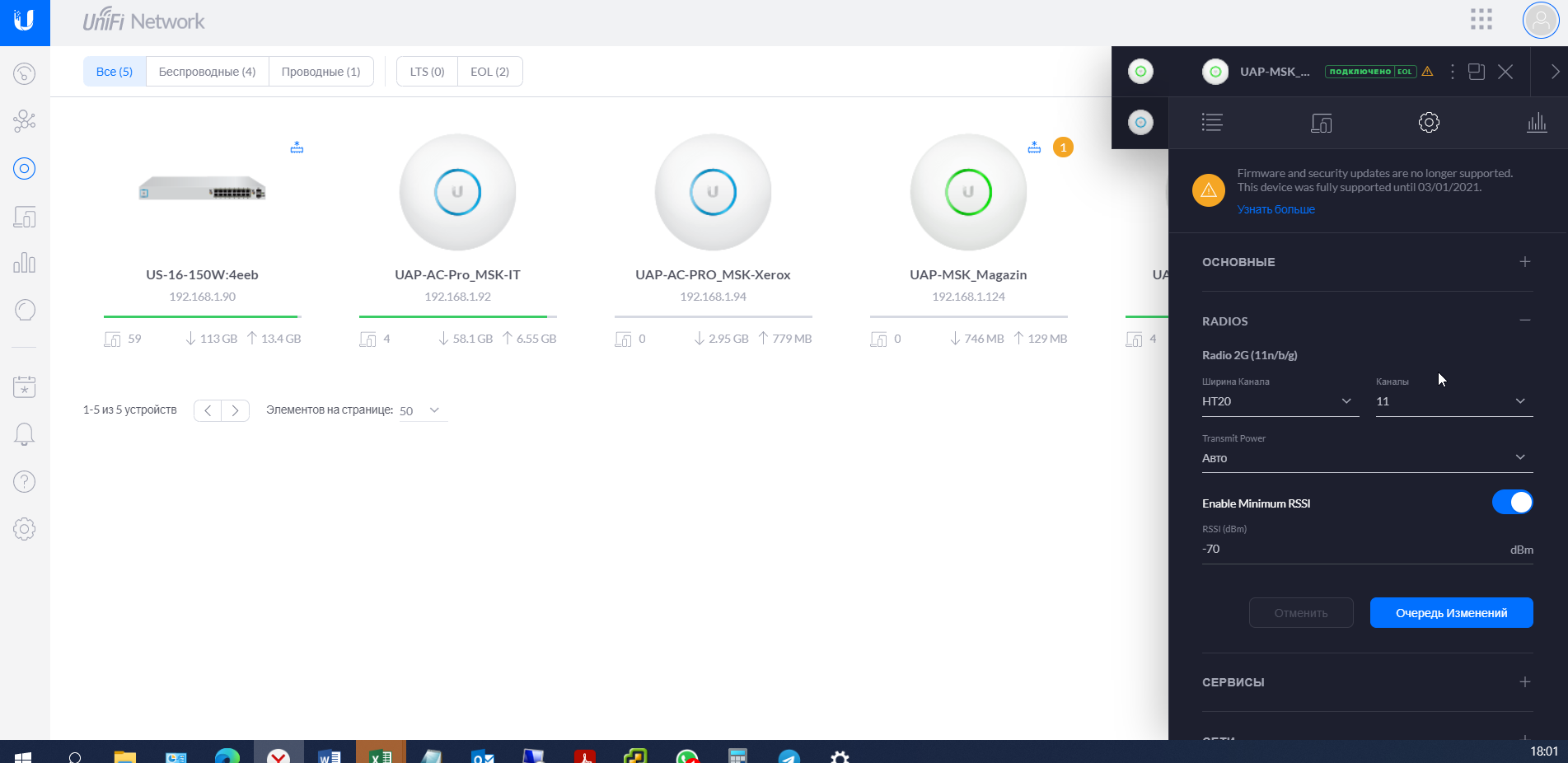Click the Очередь Изменений button
Image resolution: width=1568 pixels, height=763 pixels.
click(x=1451, y=613)
